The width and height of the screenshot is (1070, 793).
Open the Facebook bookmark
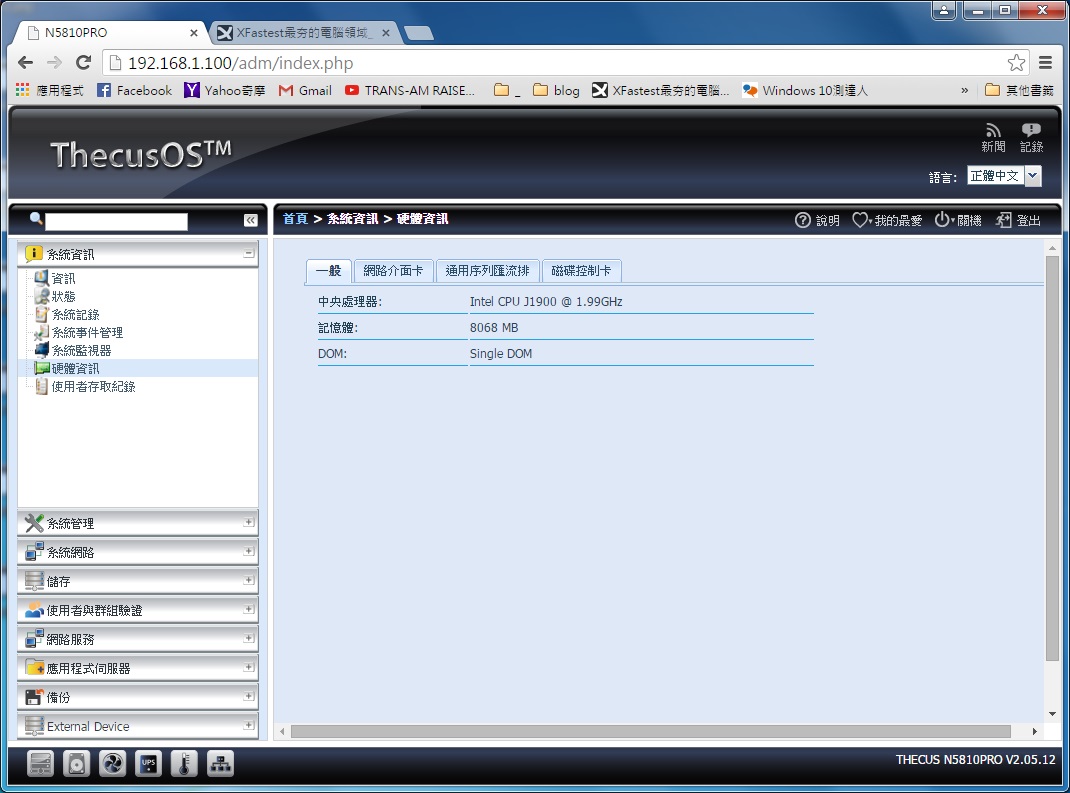pos(134,90)
